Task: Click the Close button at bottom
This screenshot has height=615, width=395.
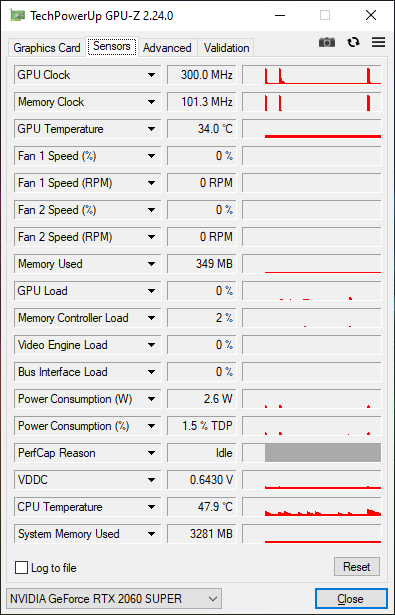Action: (x=351, y=599)
